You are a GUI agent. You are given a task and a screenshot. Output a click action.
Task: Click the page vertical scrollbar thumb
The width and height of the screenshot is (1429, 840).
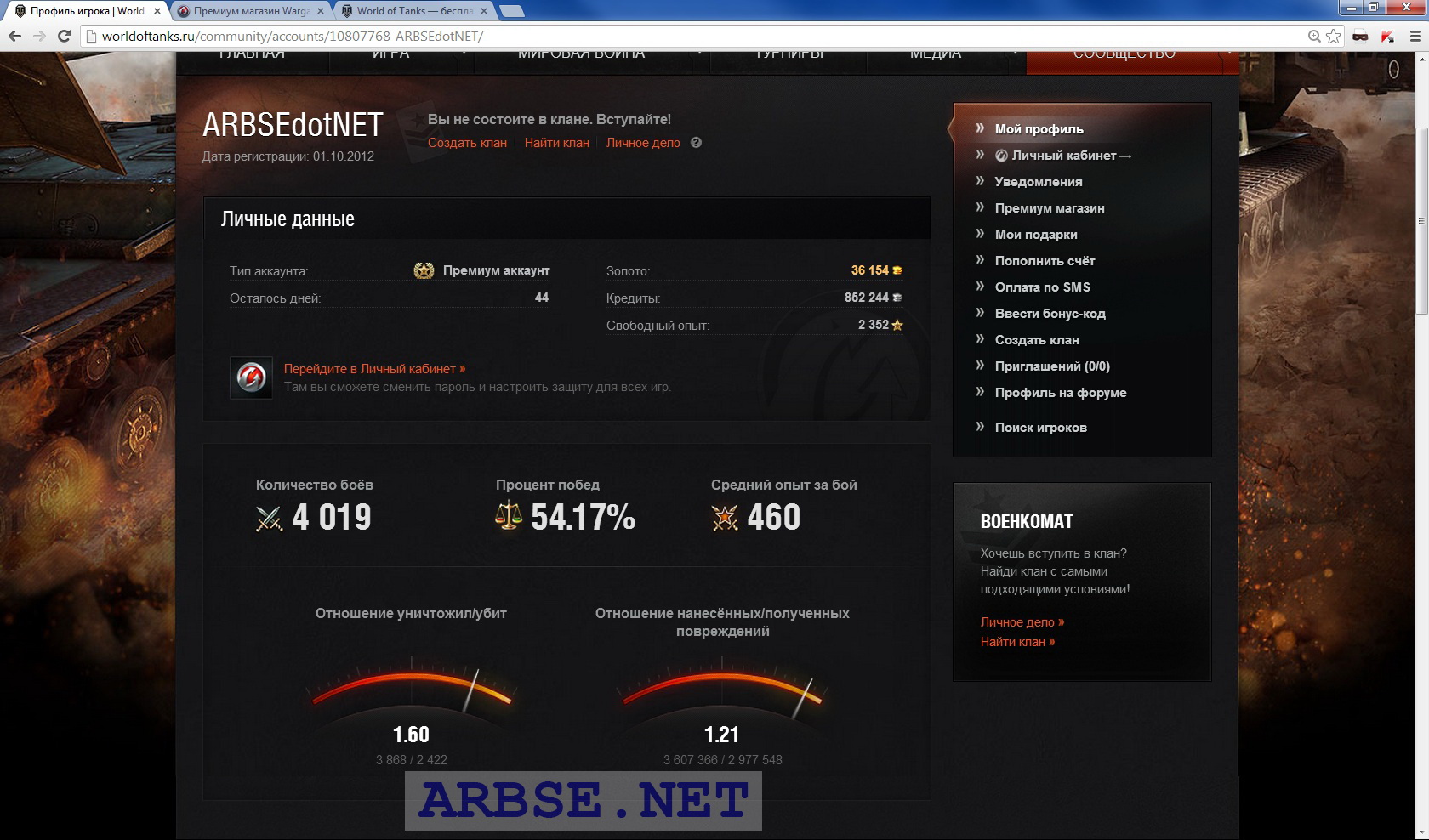1420,221
